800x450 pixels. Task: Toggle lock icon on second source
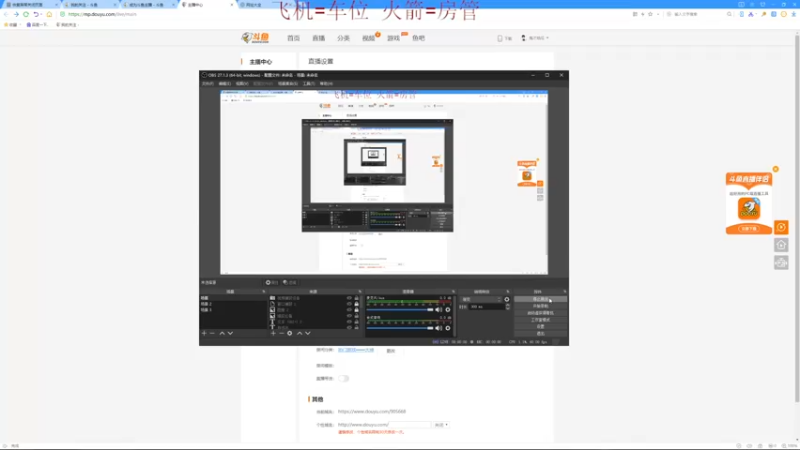[x=356, y=304]
